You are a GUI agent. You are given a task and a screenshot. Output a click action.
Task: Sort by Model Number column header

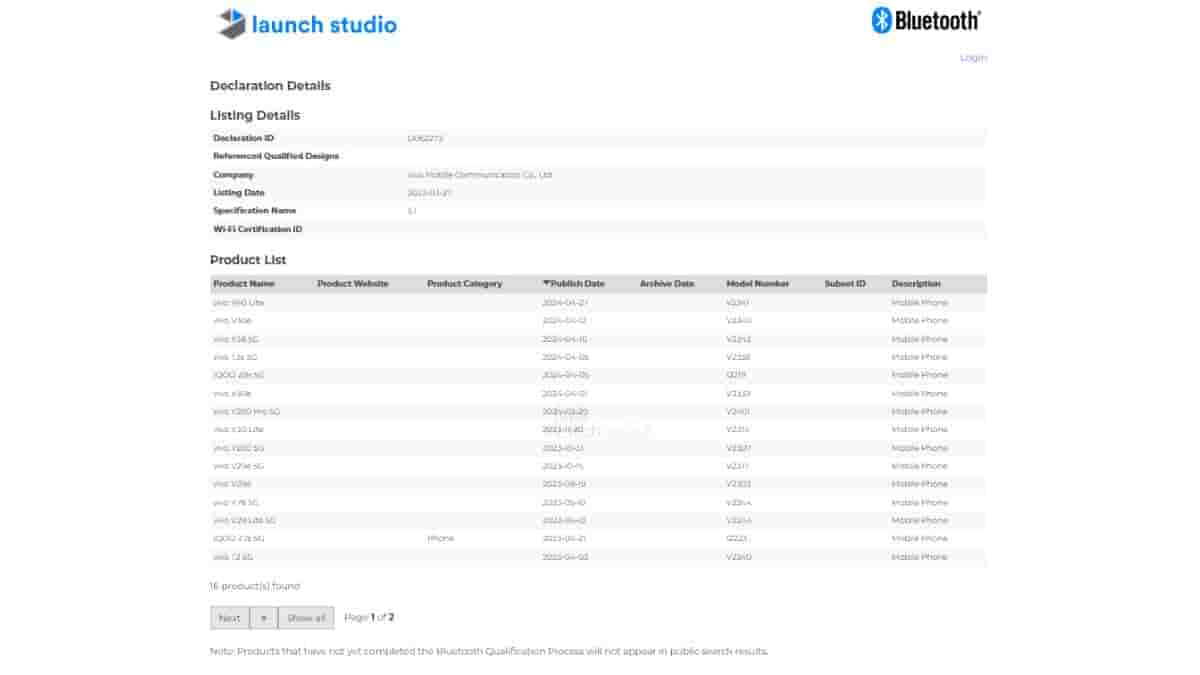[x=757, y=284]
